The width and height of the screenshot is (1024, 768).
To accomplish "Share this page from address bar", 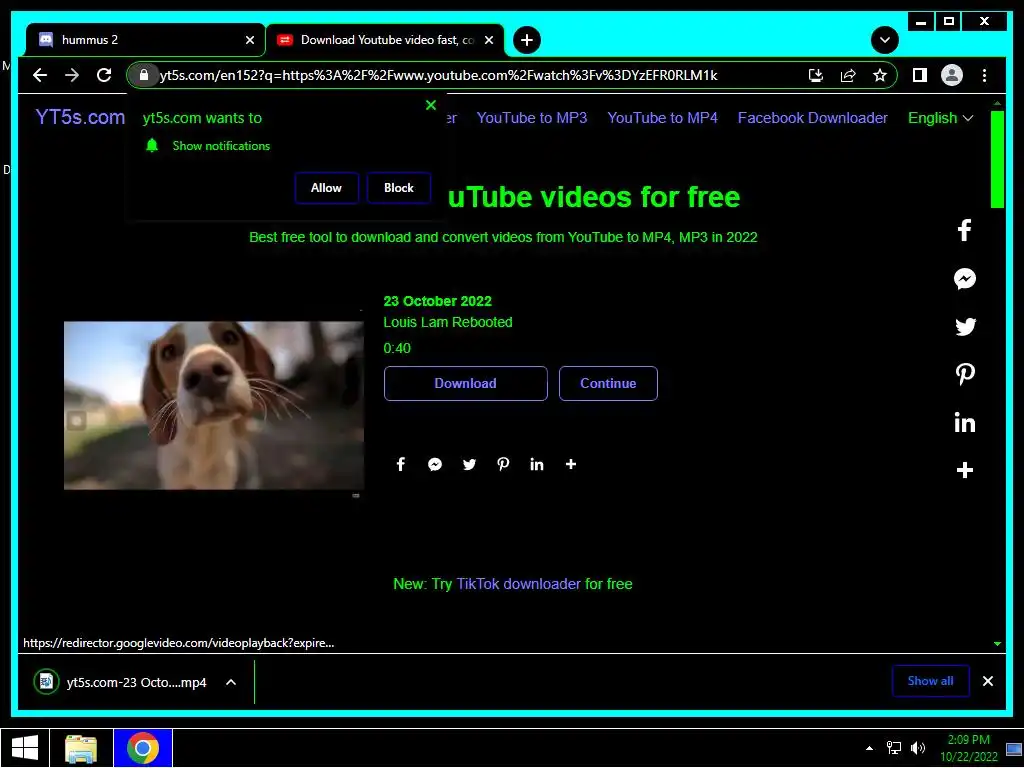I will coord(848,75).
